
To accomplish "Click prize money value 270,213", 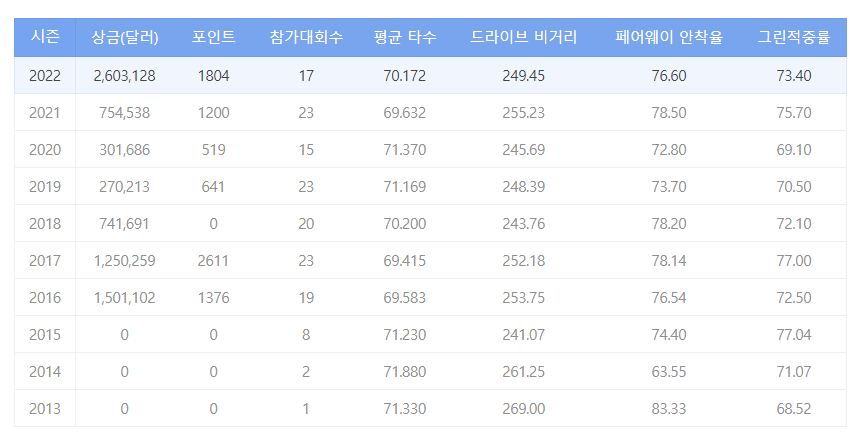I will (x=124, y=187).
